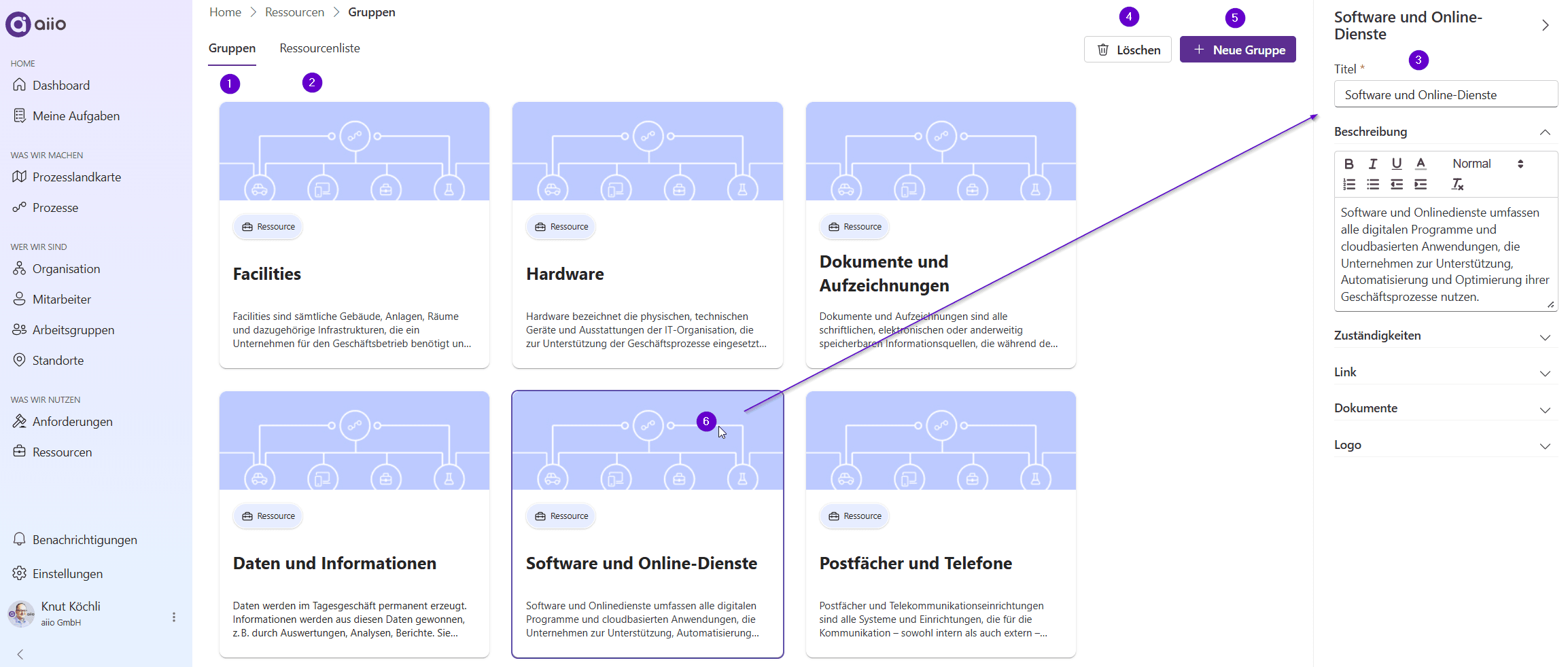
Task: Collapse the Beschreibung section
Action: pos(1545,132)
